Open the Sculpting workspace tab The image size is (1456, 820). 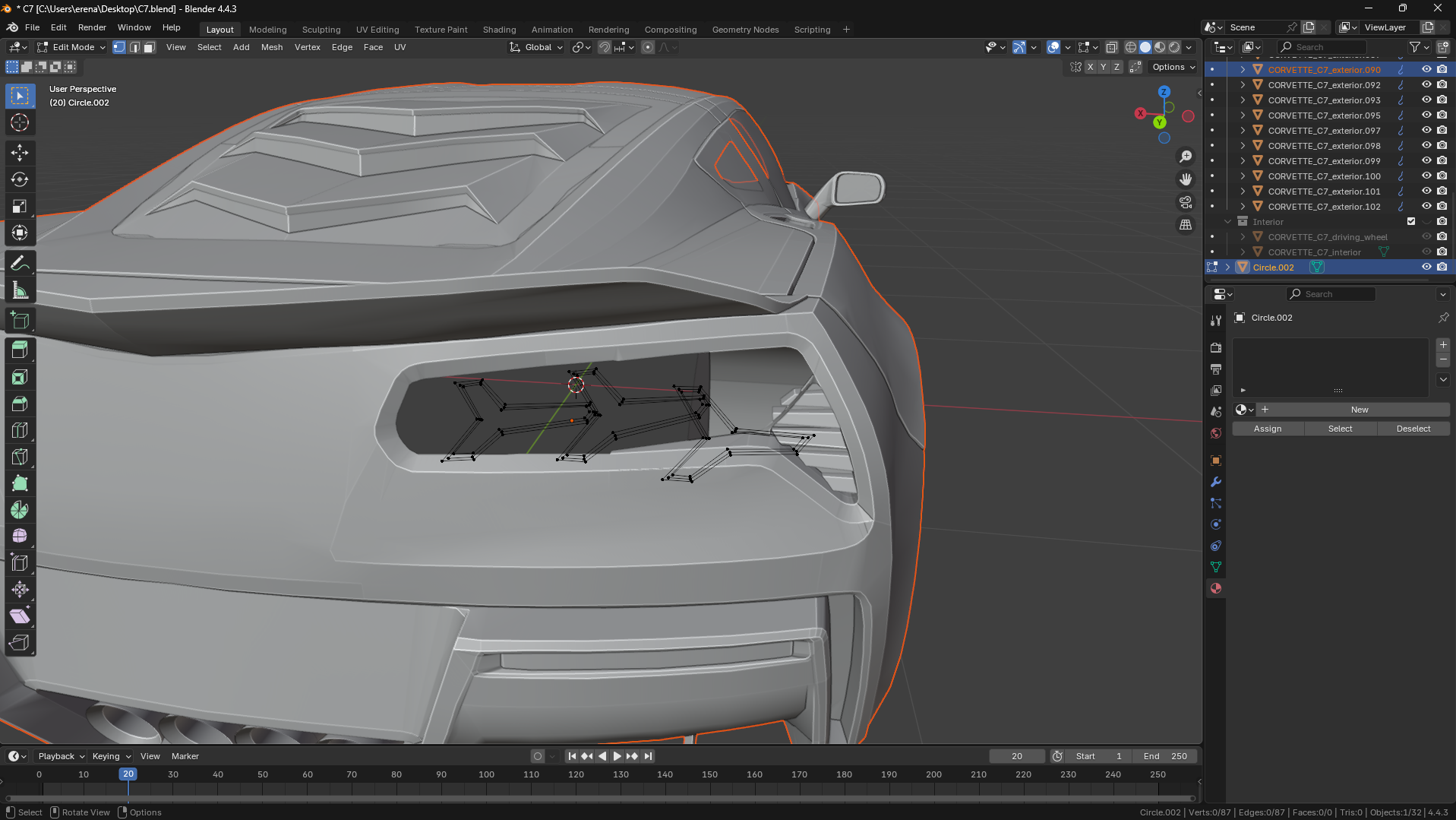click(321, 30)
